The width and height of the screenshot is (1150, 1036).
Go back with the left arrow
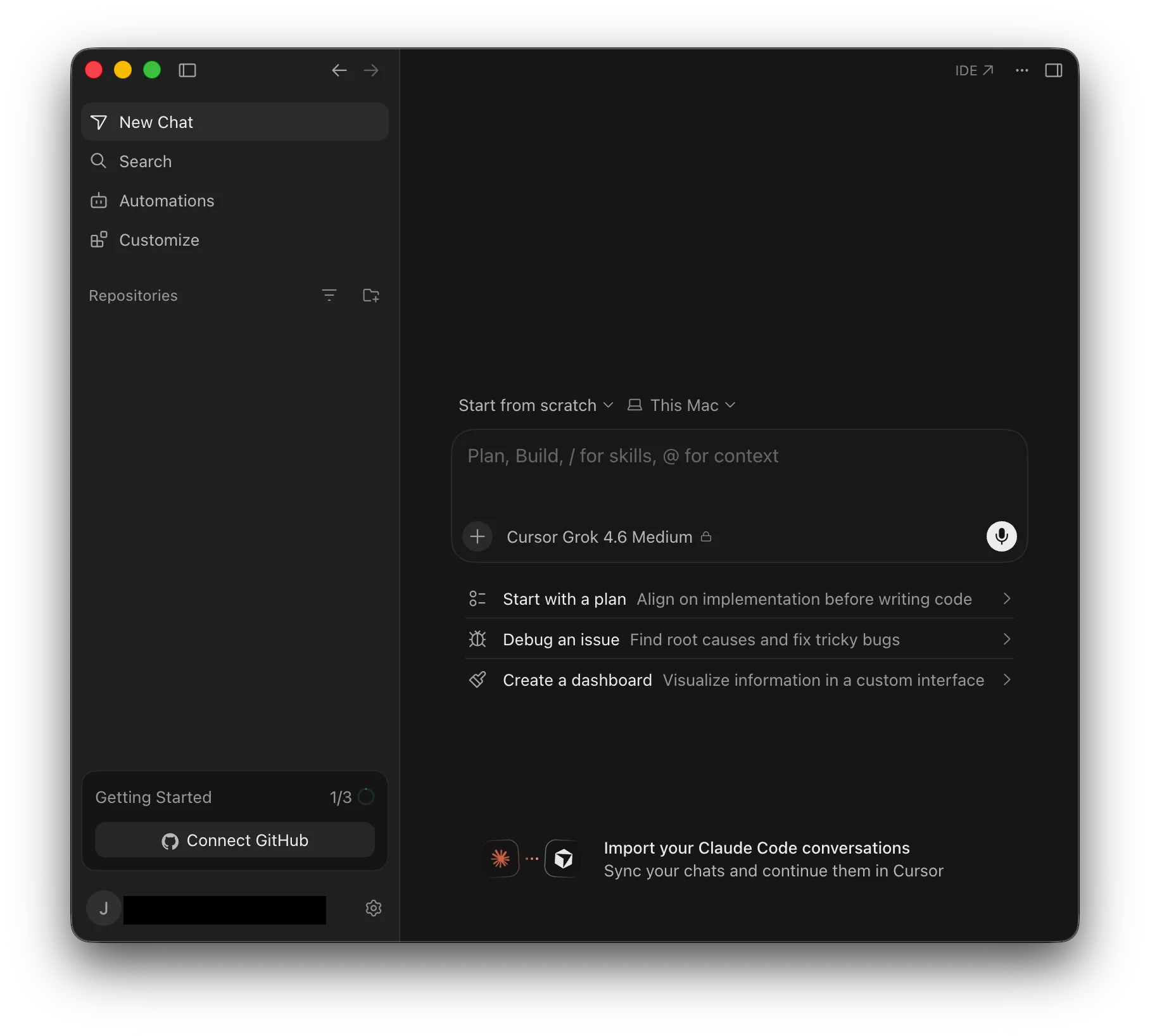(x=339, y=70)
